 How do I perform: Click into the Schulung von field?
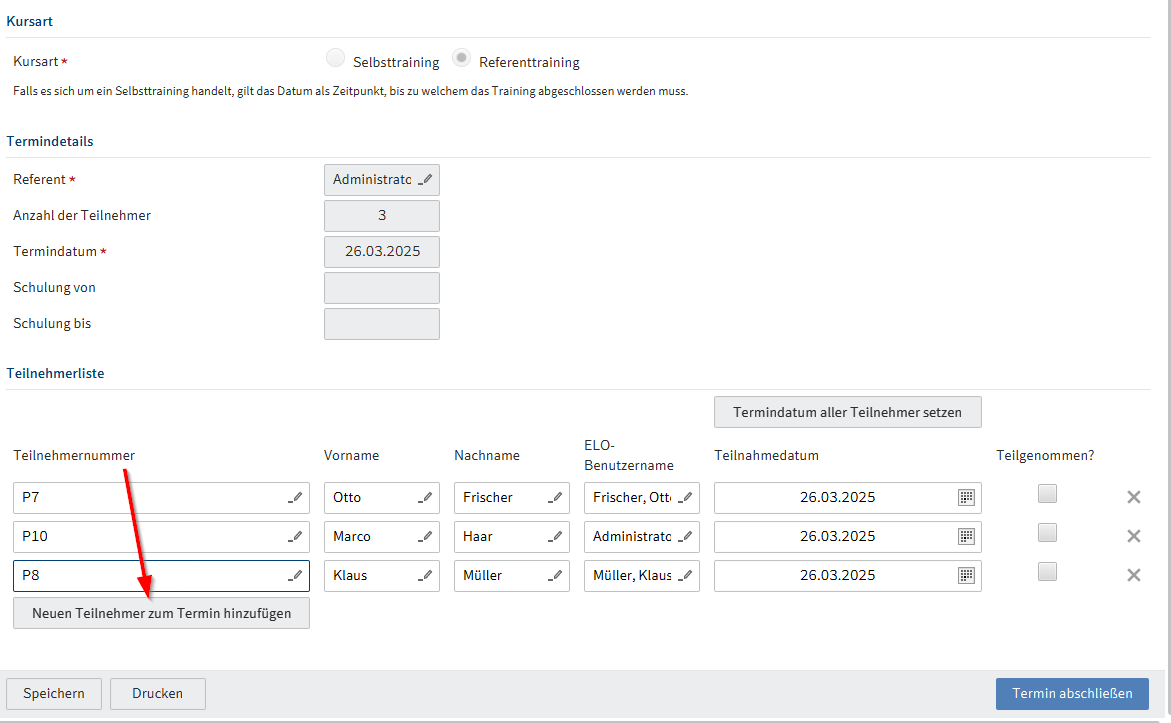click(x=382, y=288)
